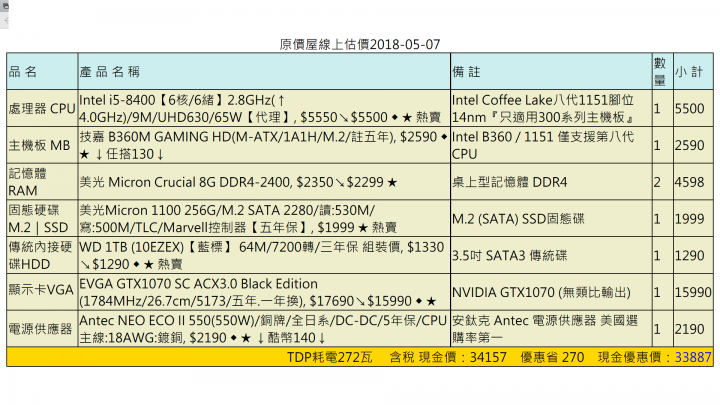This screenshot has width=720, height=405.
Task: Click the 3.5吋 SATA3 傳統碟 note cell
Action: coord(551,255)
